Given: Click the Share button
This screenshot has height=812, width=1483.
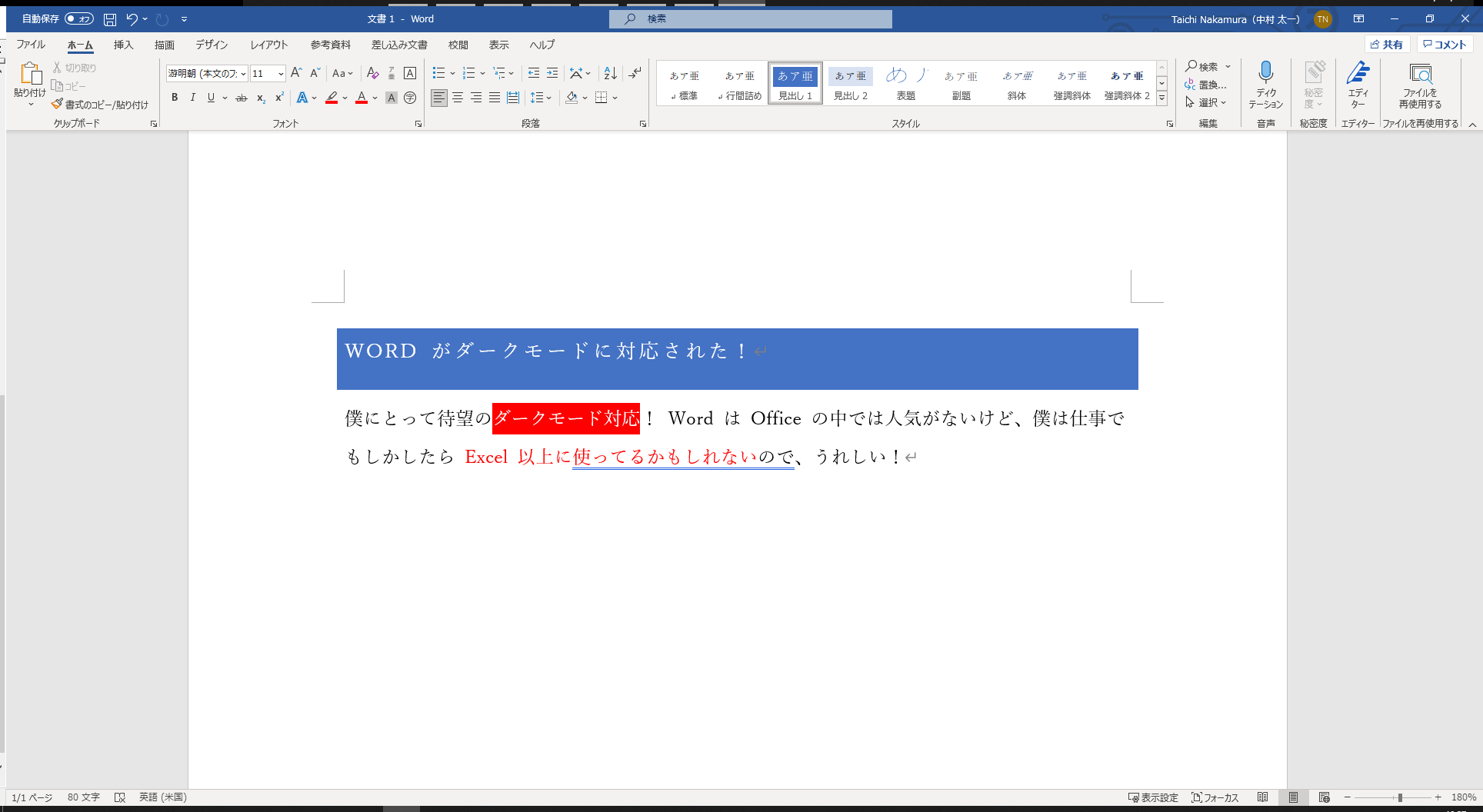Looking at the screenshot, I should click(1387, 45).
